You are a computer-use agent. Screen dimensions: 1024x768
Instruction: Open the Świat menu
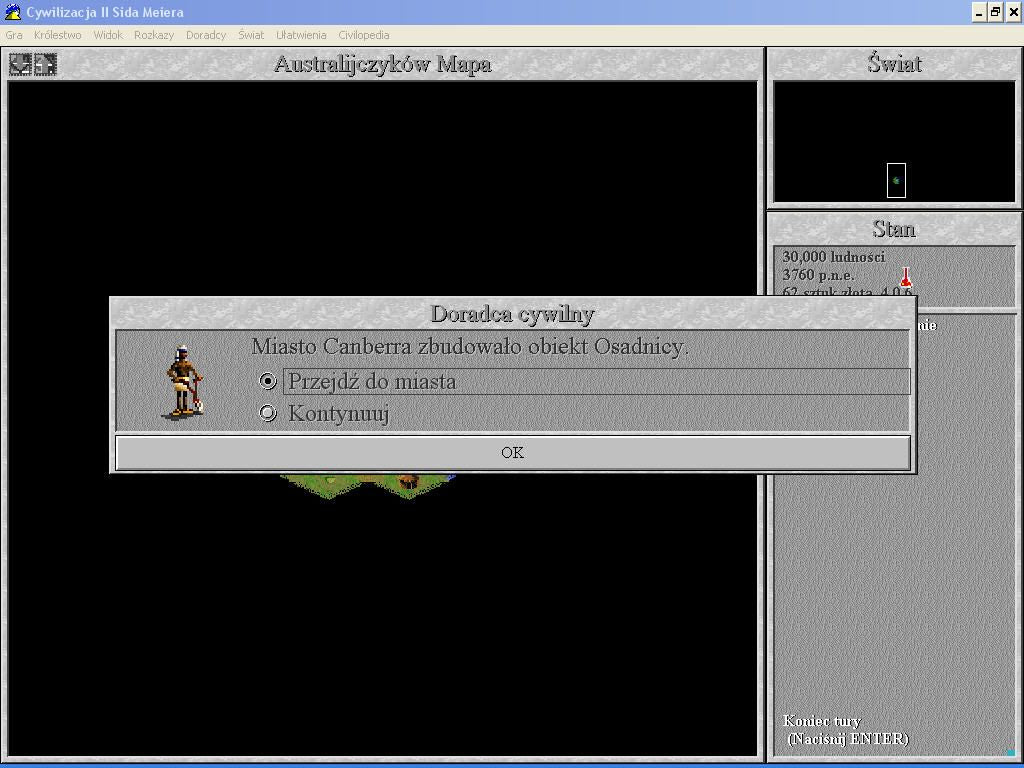251,35
